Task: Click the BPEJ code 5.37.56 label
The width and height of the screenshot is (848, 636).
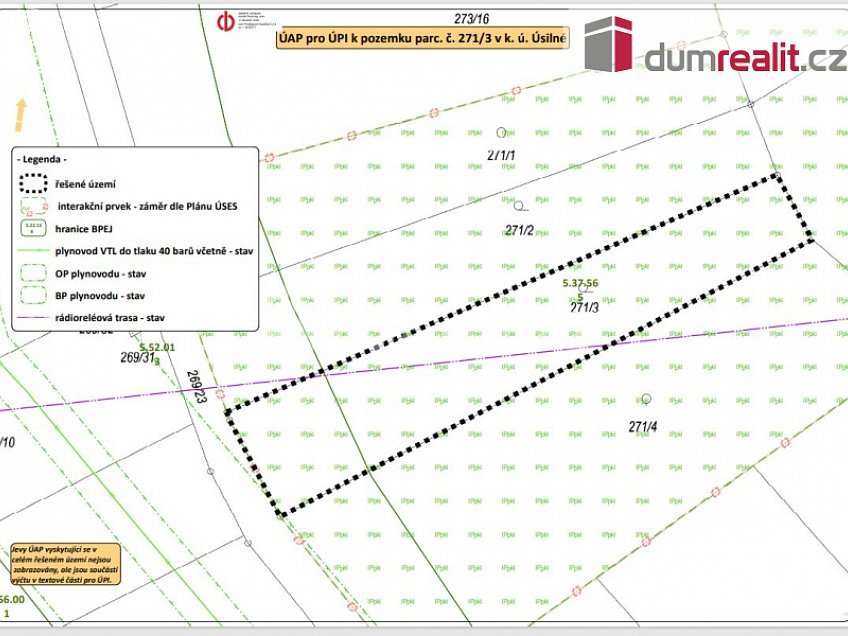Action: click(580, 284)
